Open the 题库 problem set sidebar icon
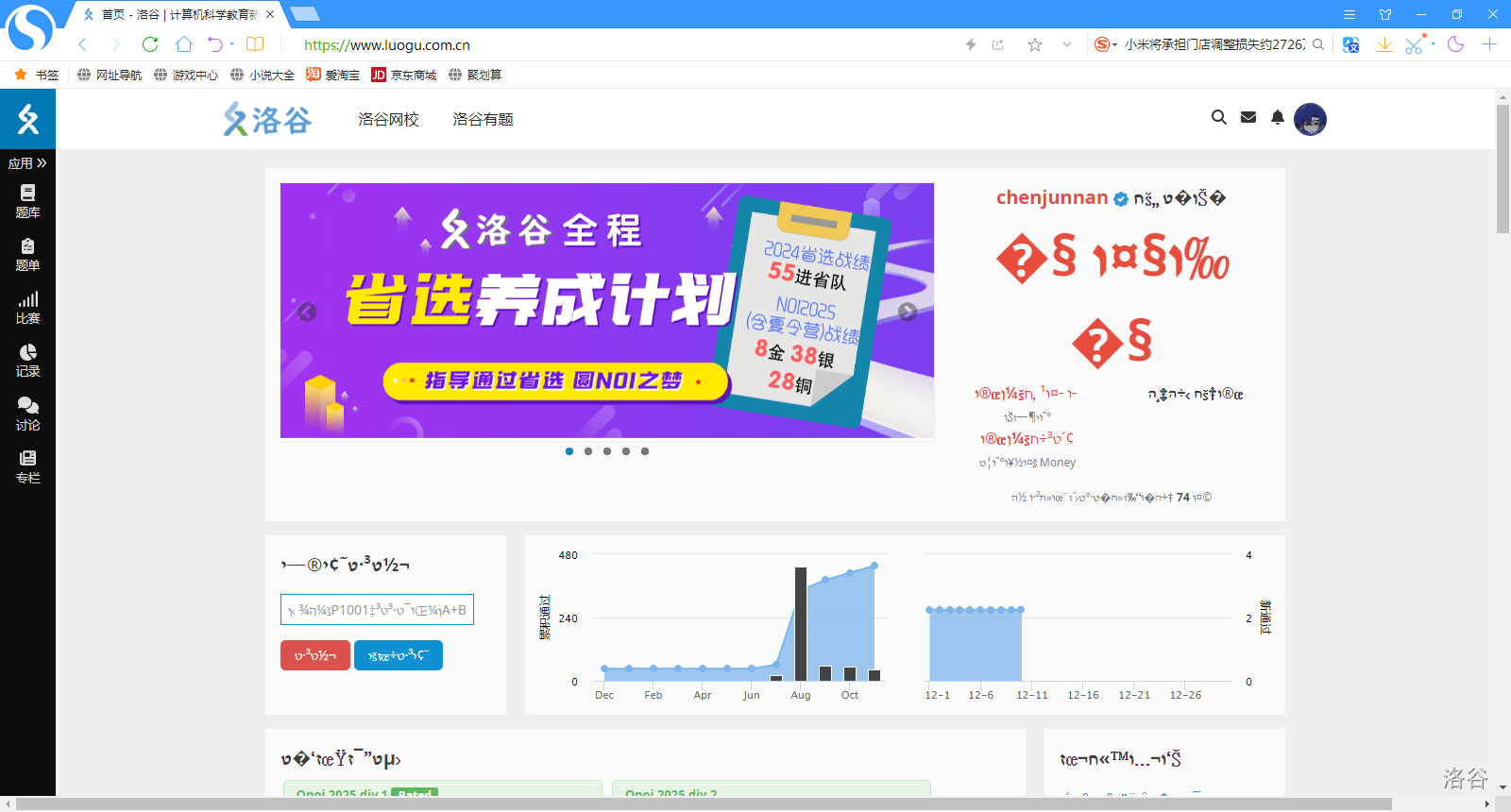This screenshot has width=1511, height=812. pos(27,200)
